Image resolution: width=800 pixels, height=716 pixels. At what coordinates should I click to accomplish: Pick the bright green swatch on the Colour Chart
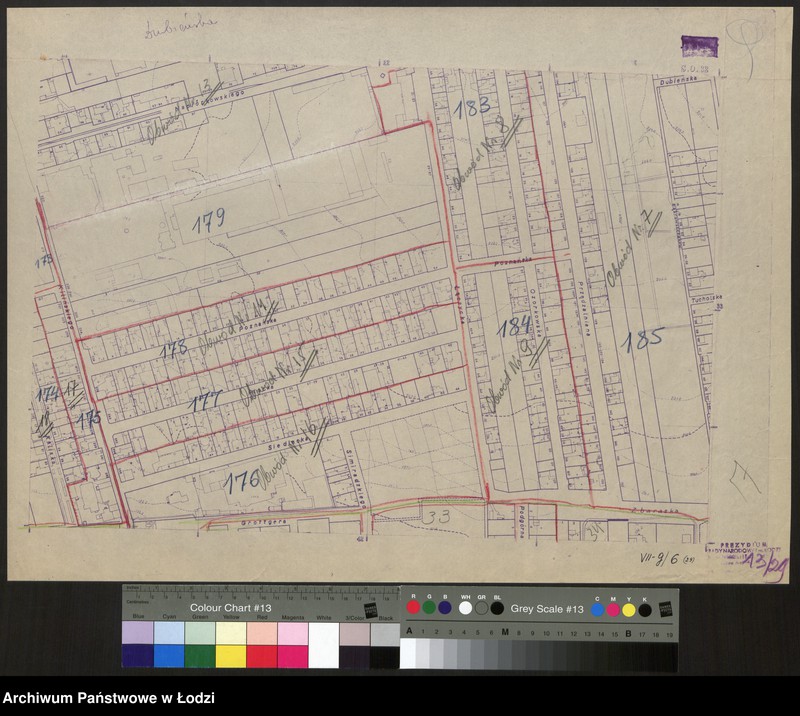point(200,656)
